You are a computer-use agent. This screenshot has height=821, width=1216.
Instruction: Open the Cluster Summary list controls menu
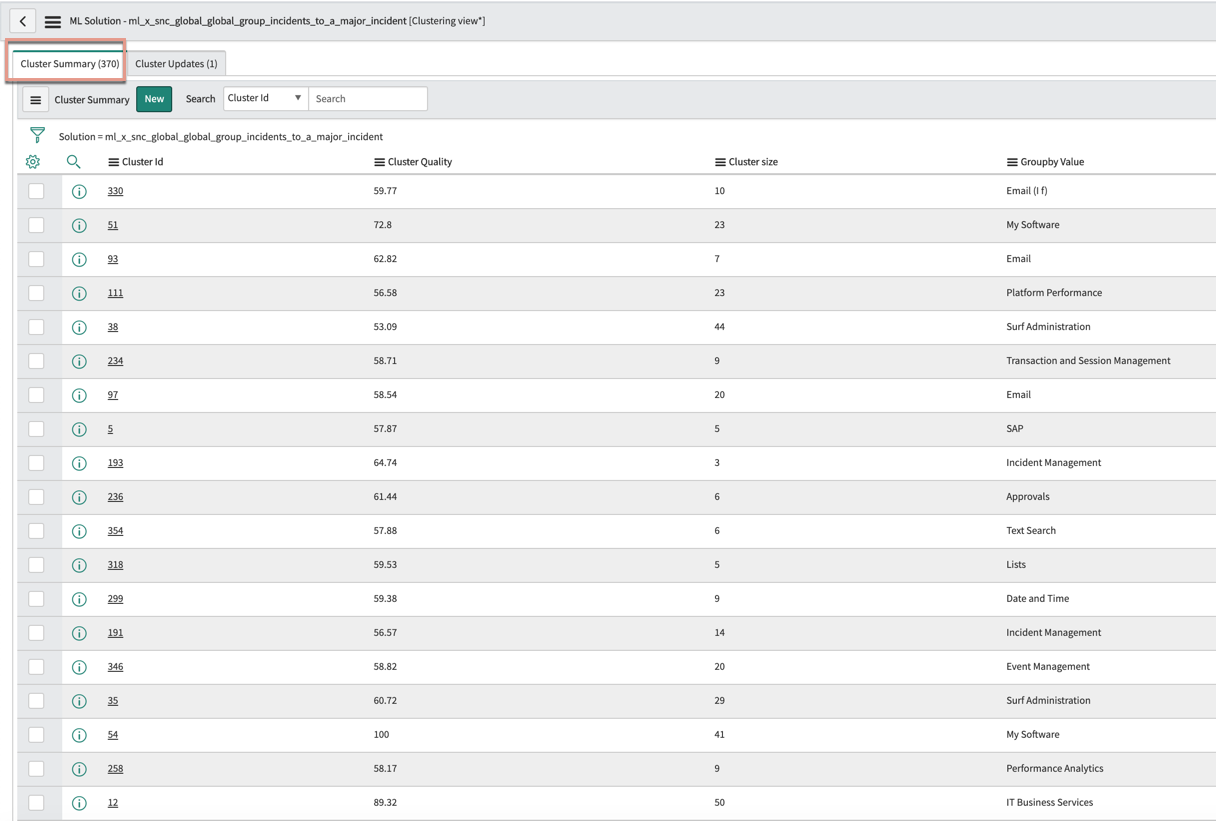pyautogui.click(x=35, y=99)
